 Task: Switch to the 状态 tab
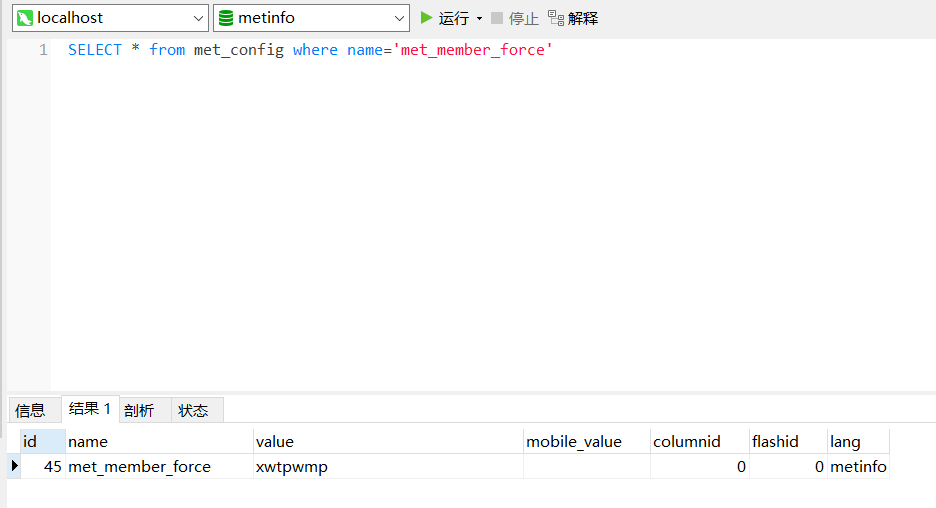pos(193,410)
